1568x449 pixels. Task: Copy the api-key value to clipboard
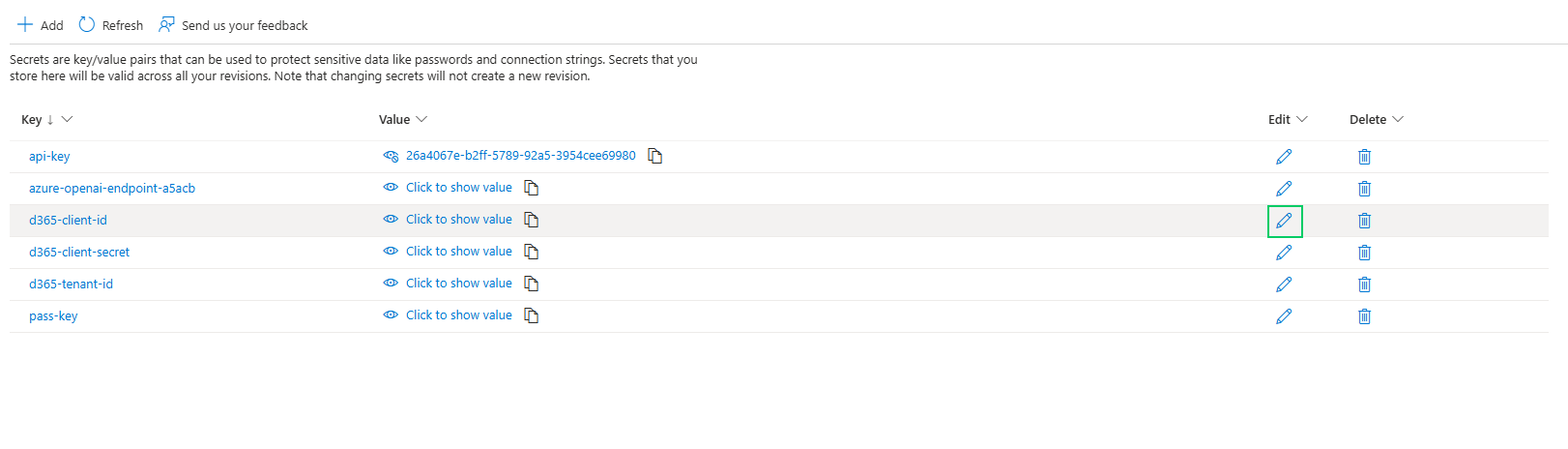[655, 156]
